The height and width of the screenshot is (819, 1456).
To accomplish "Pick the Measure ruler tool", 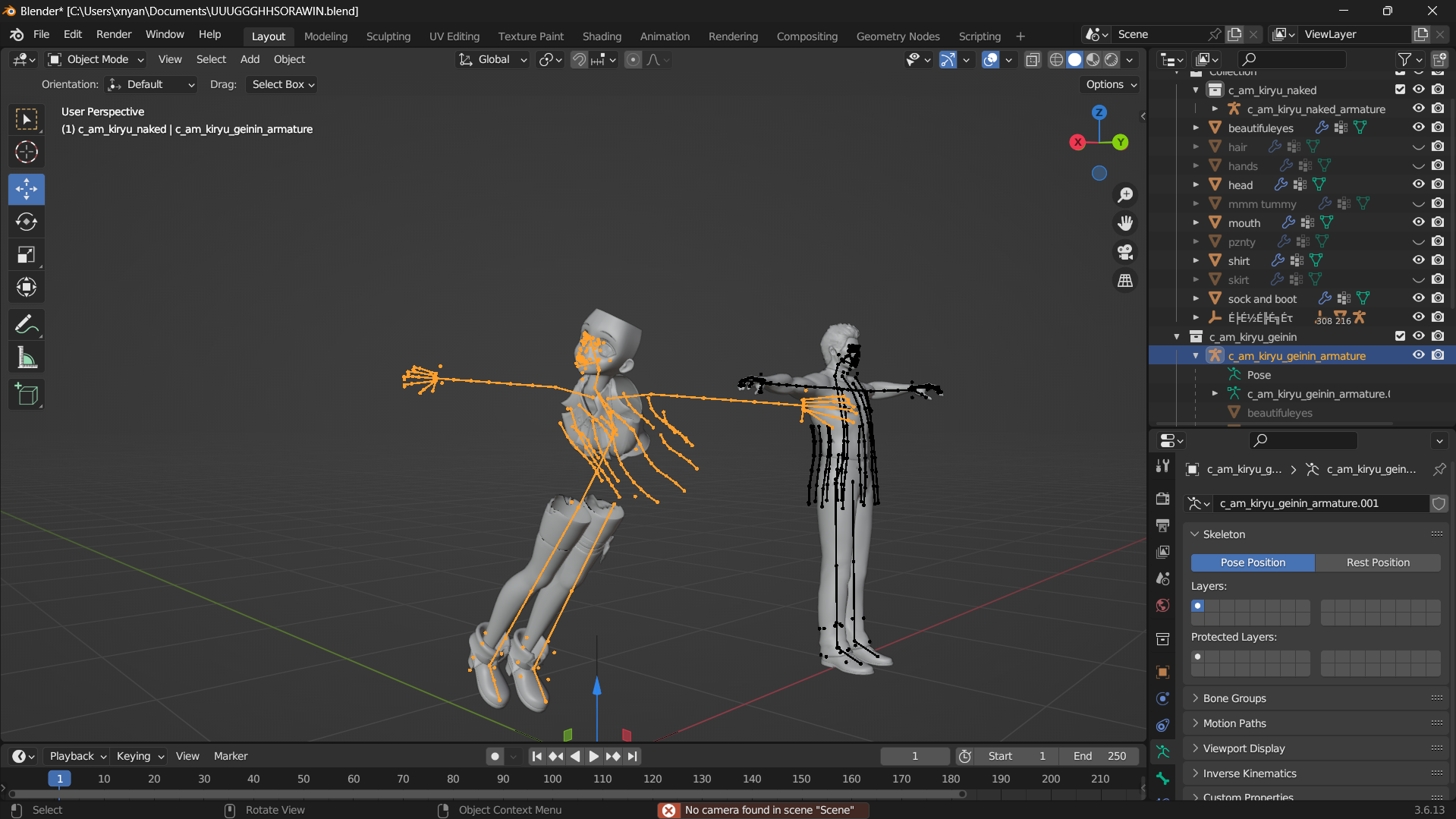I will click(27, 358).
